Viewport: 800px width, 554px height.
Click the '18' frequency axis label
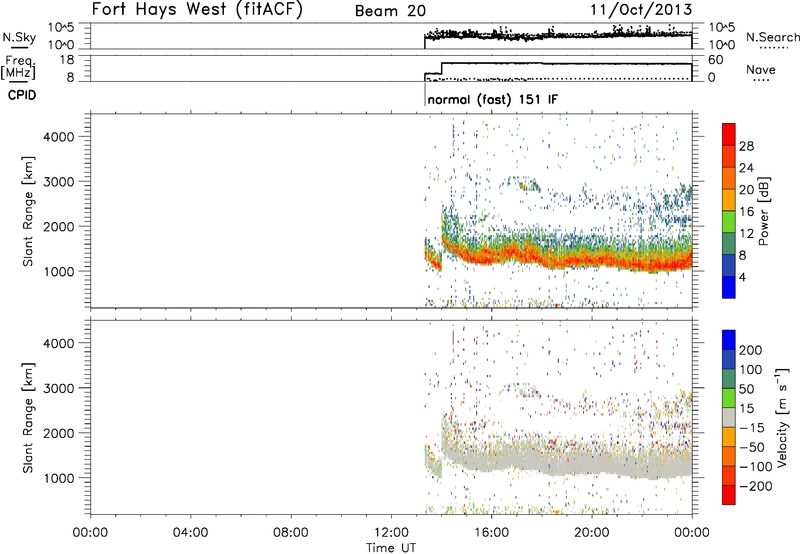[67, 60]
